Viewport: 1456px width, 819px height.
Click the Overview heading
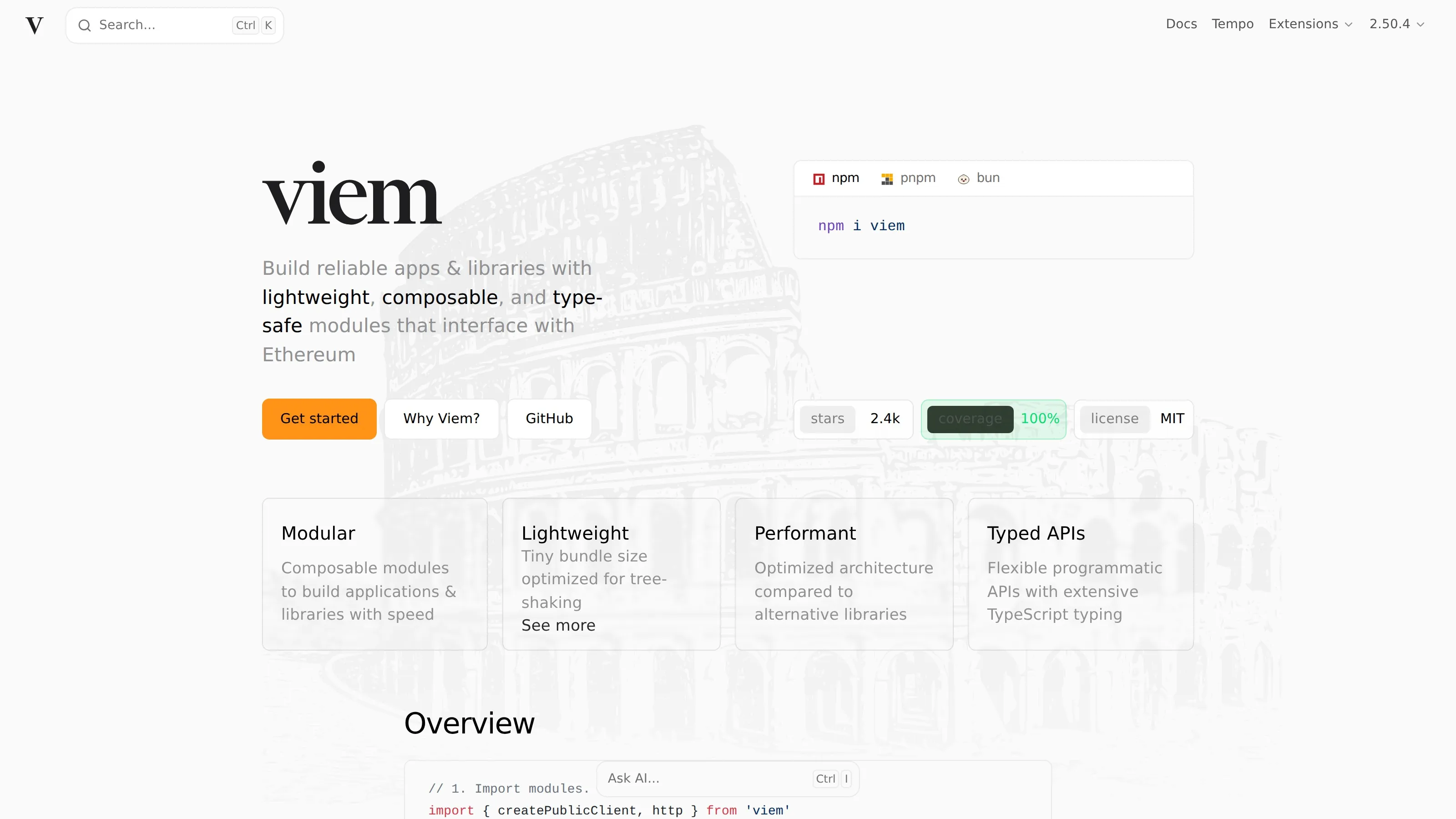pos(469,723)
